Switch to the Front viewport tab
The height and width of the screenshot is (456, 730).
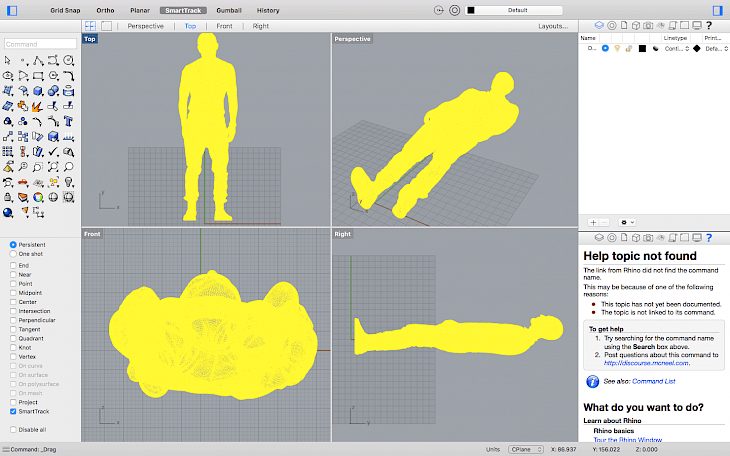224,26
